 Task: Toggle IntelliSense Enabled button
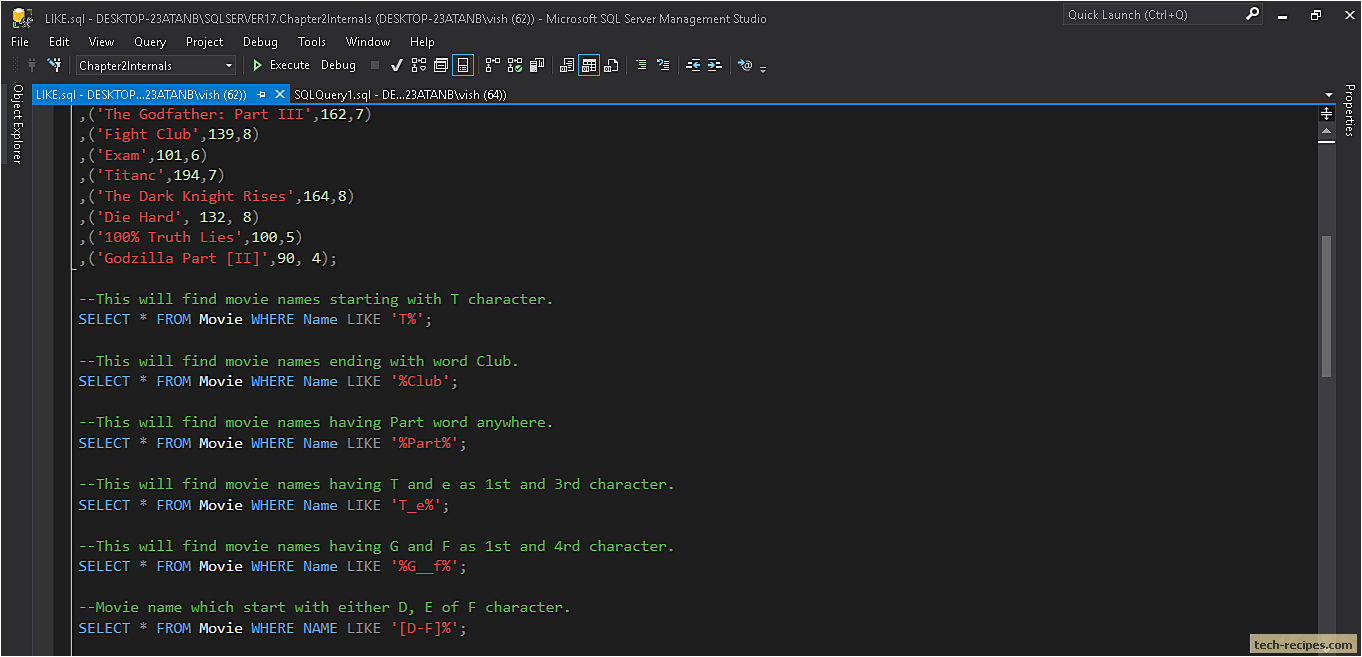[463, 65]
